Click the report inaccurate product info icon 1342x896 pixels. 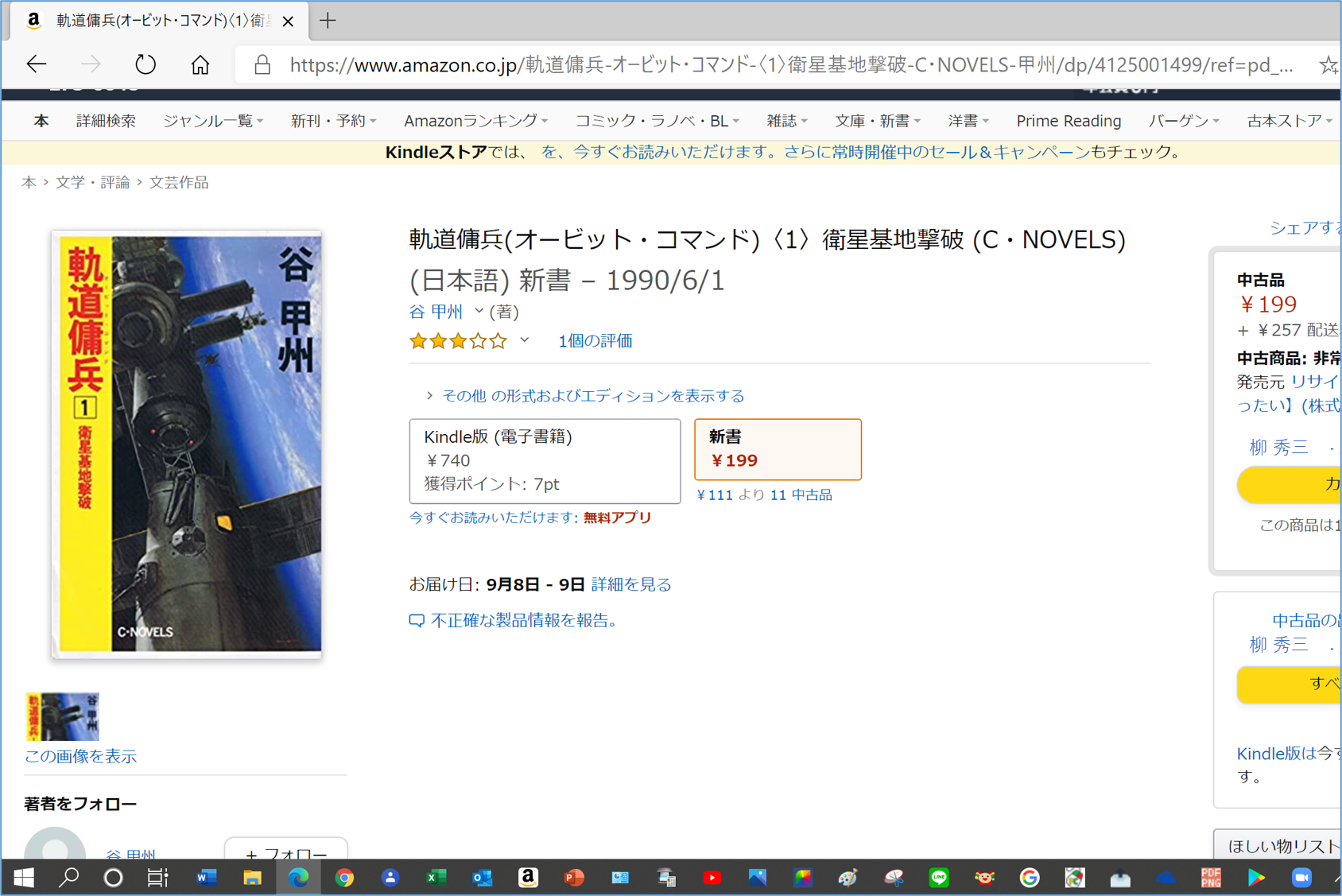[x=417, y=620]
